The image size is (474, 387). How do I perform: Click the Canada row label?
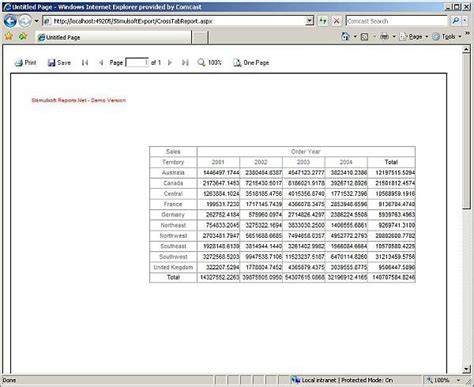click(173, 183)
